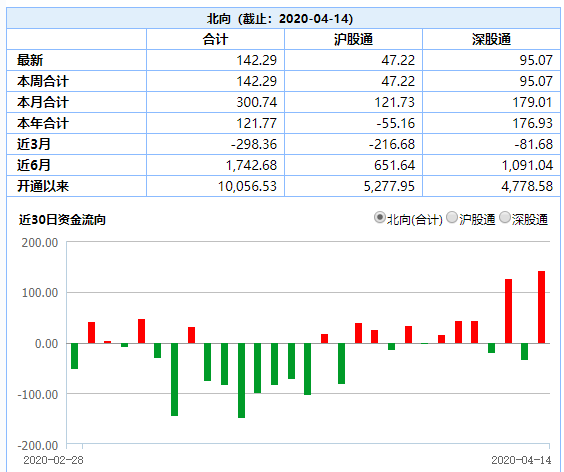Image resolution: width=564 pixels, height=472 pixels.
Task: Click the 开通以来 total value 10,056.53
Action: point(247,186)
